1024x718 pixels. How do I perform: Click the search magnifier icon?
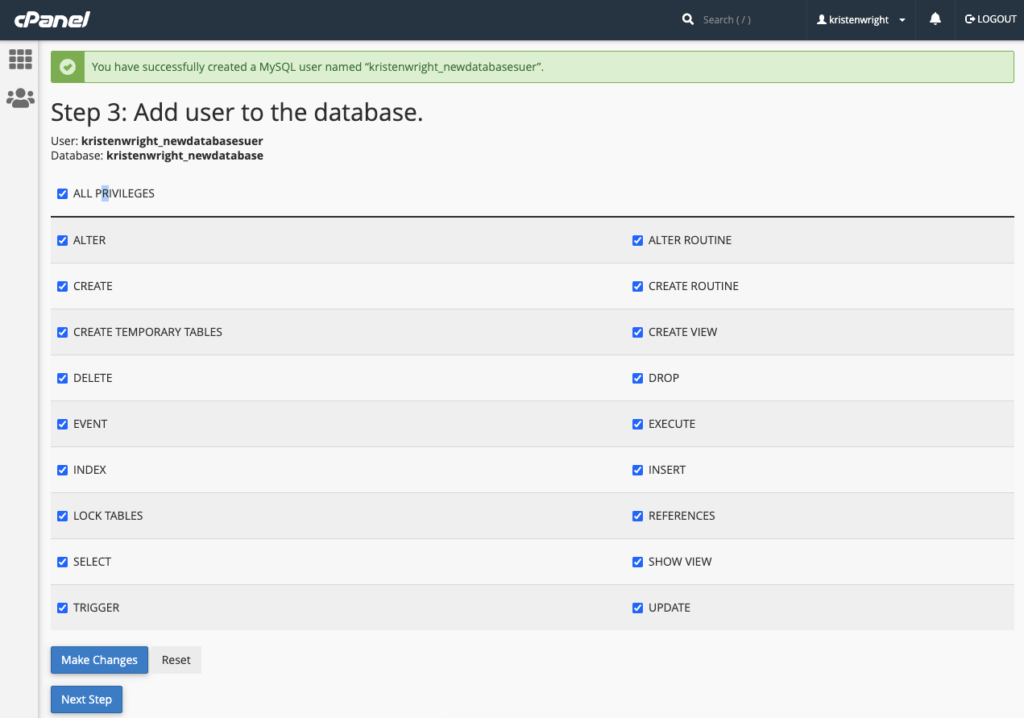tap(687, 19)
